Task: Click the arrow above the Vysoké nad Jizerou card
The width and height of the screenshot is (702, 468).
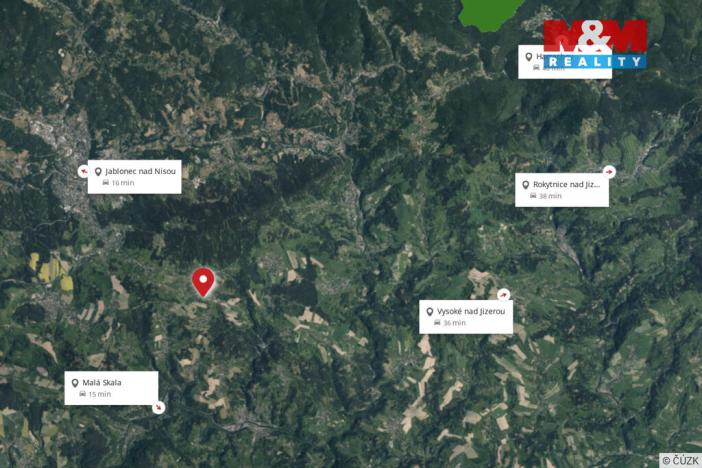Action: pos(504,294)
